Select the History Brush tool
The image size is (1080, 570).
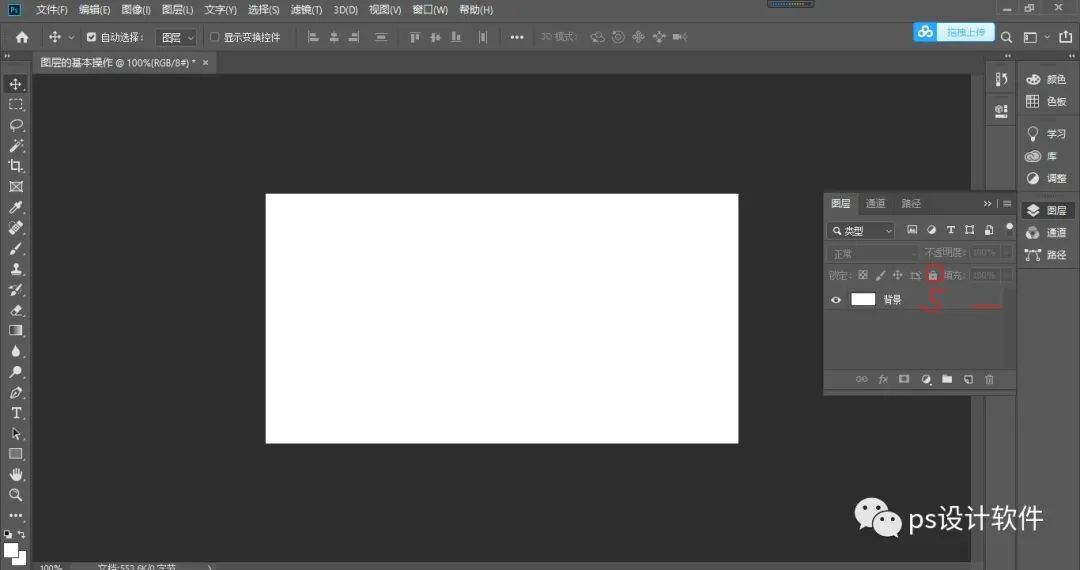[x=16, y=290]
